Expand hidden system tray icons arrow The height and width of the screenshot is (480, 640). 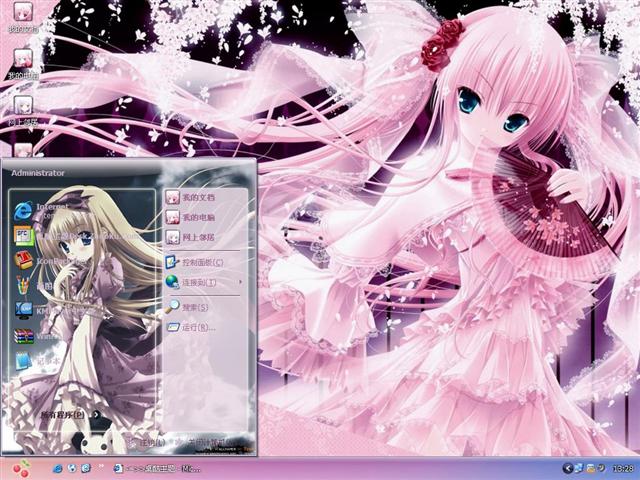(567, 468)
